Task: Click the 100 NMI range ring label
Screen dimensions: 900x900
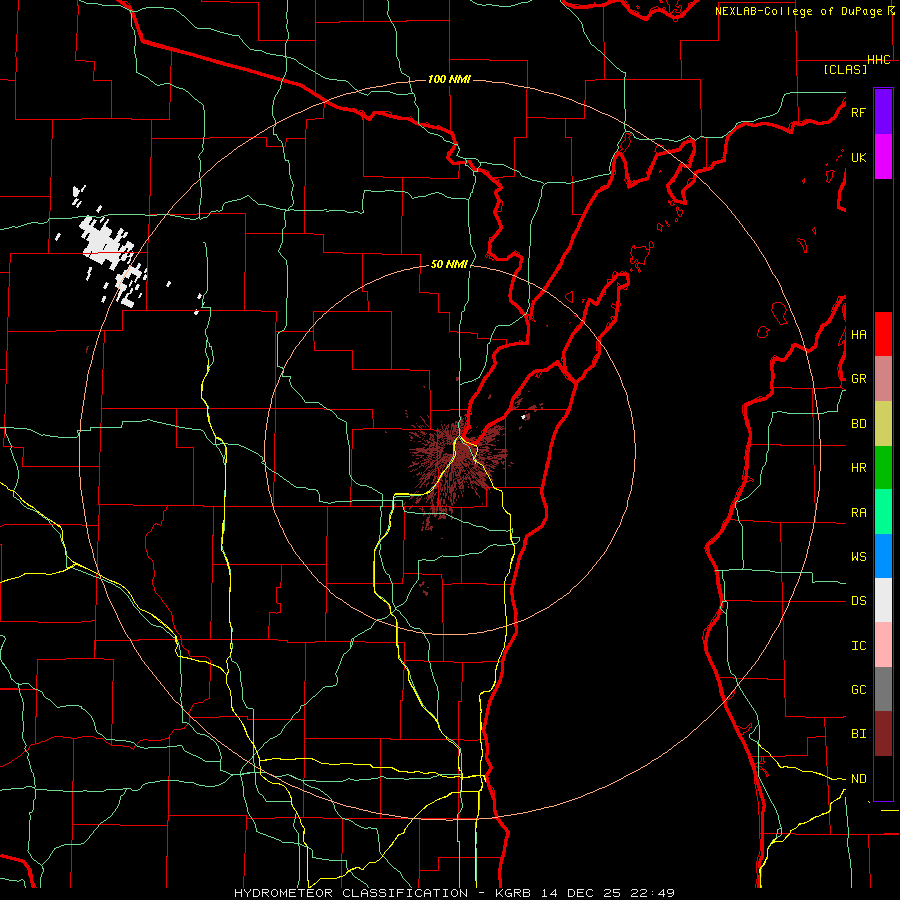Action: (449, 79)
